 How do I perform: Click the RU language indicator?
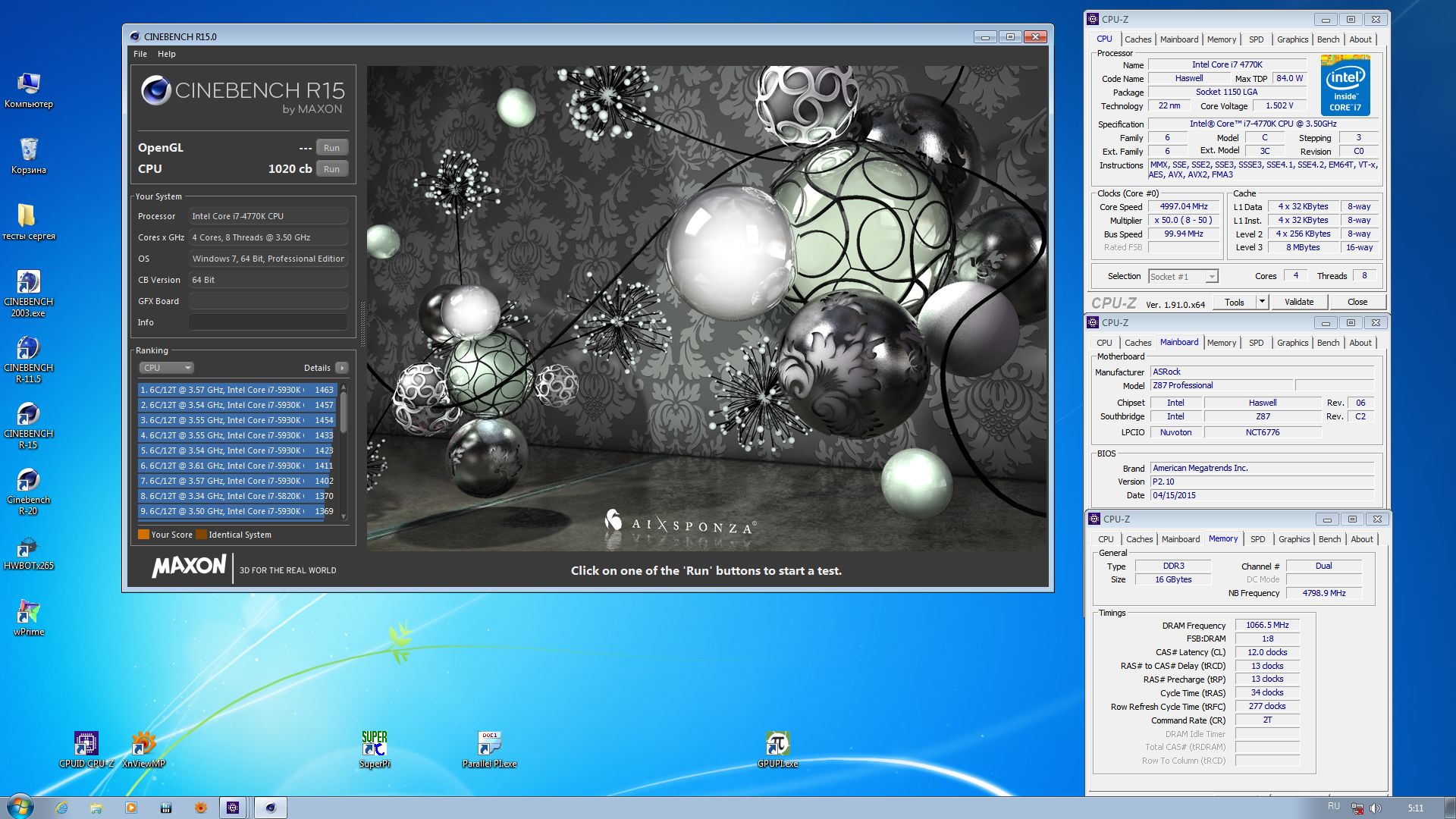[x=1334, y=806]
